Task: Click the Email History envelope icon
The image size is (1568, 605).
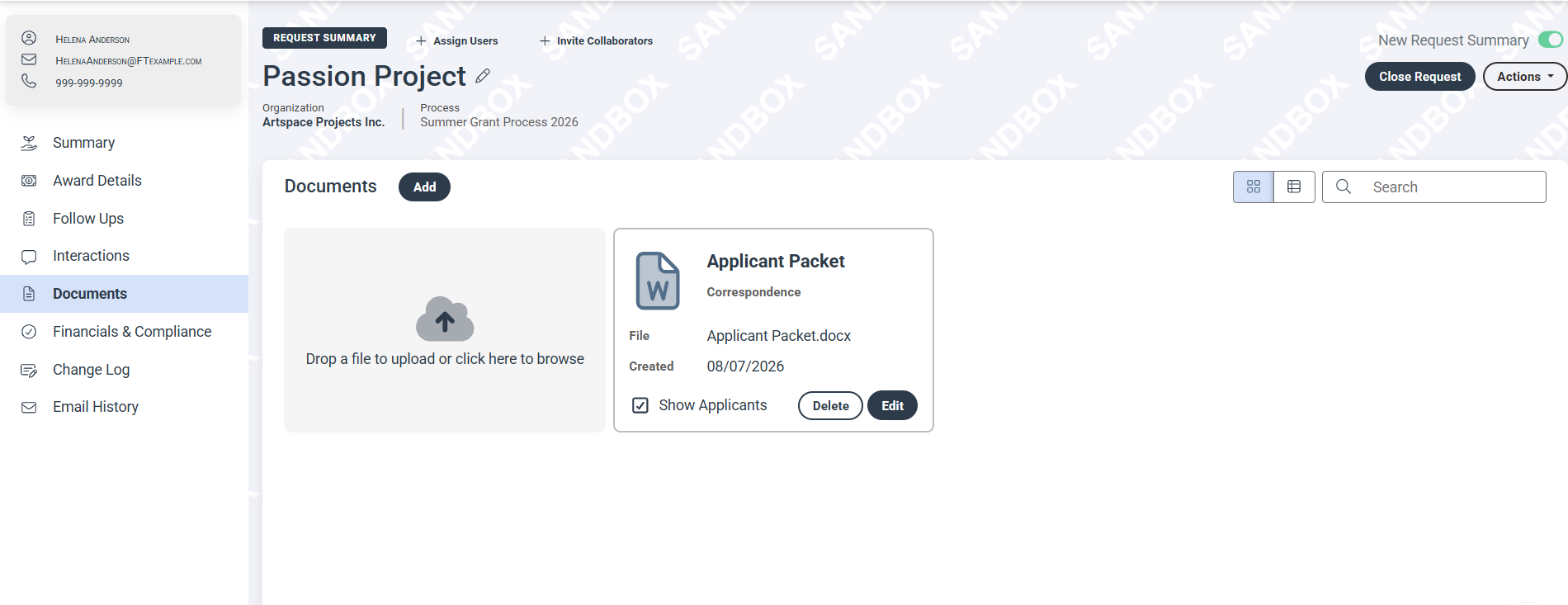Action: coord(29,407)
